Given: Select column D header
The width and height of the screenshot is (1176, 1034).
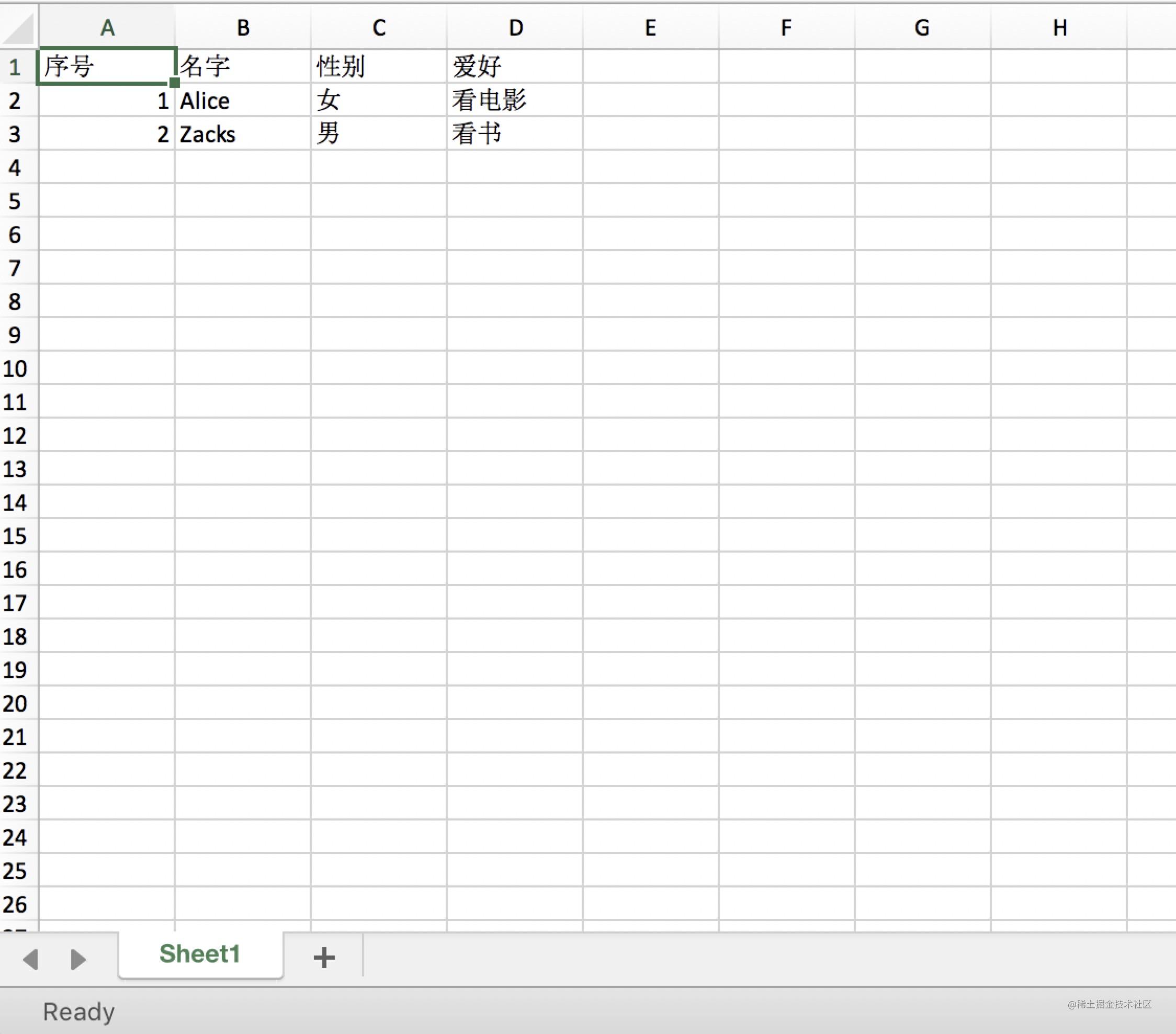Looking at the screenshot, I should coord(515,27).
